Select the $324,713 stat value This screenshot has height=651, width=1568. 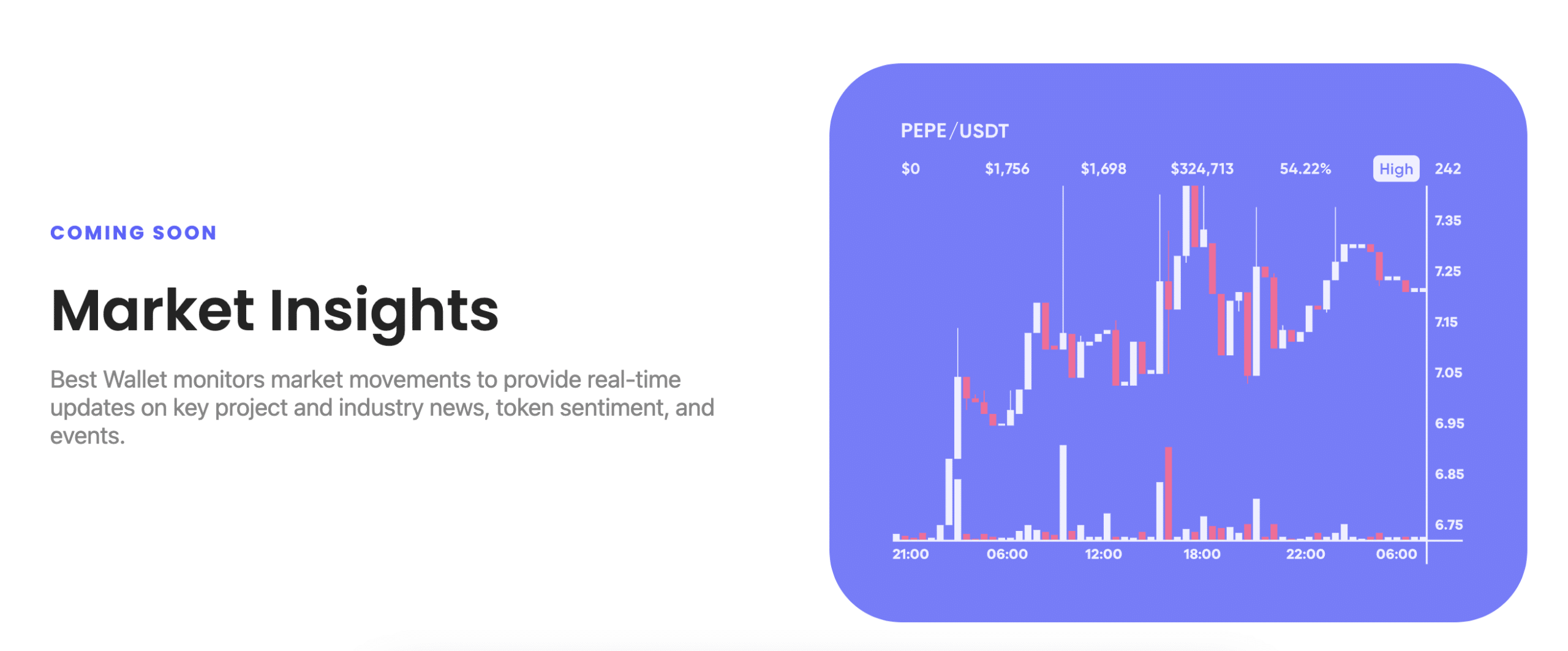[x=1201, y=168]
